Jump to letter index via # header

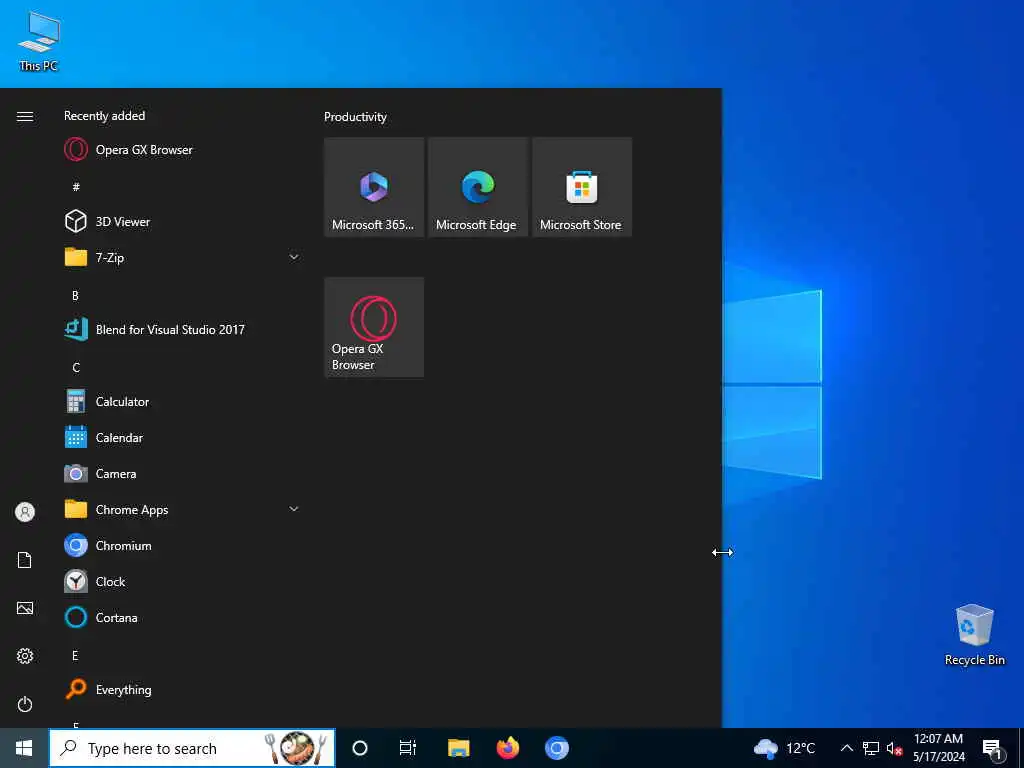pos(76,187)
